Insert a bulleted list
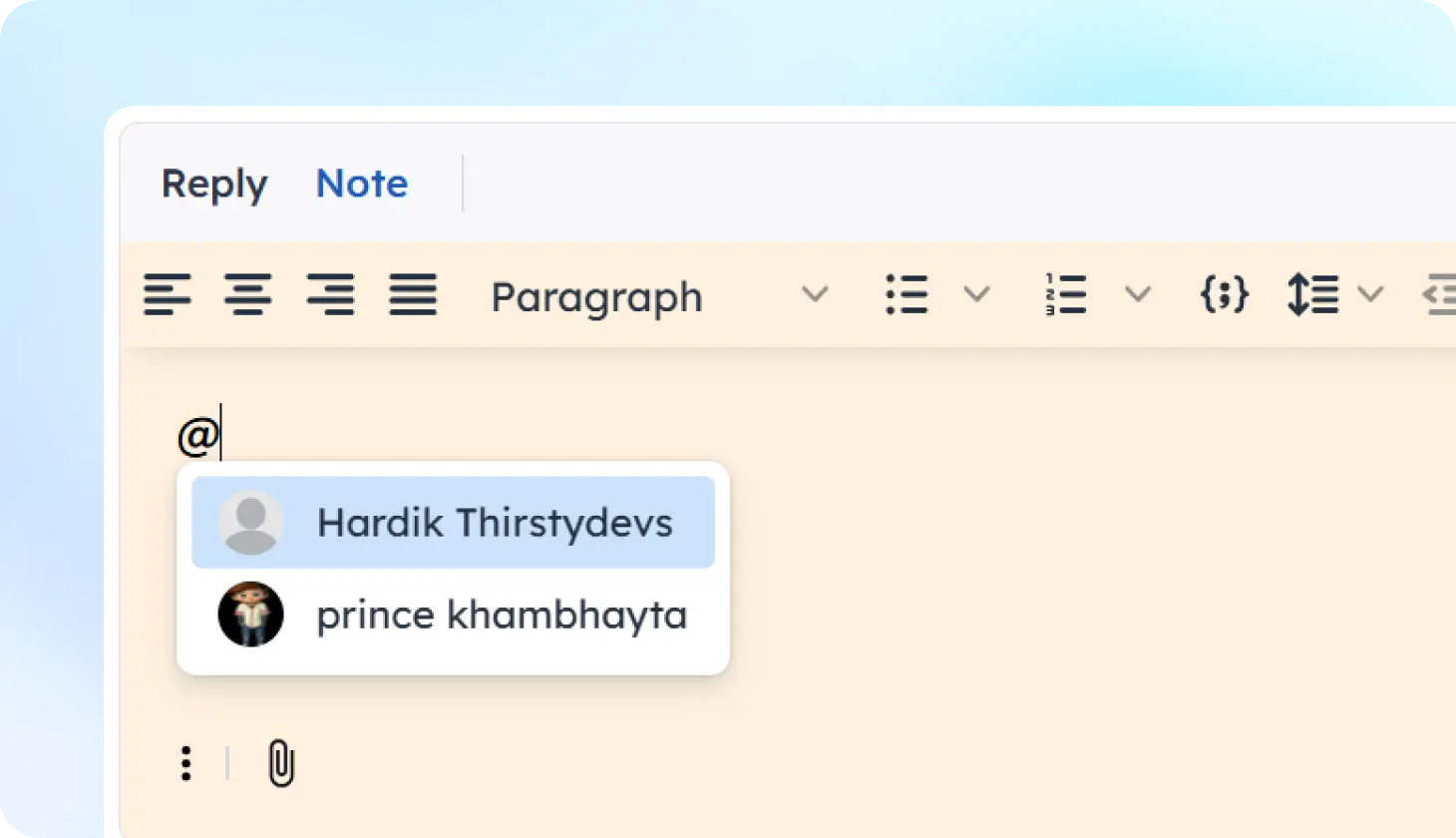 click(x=907, y=294)
